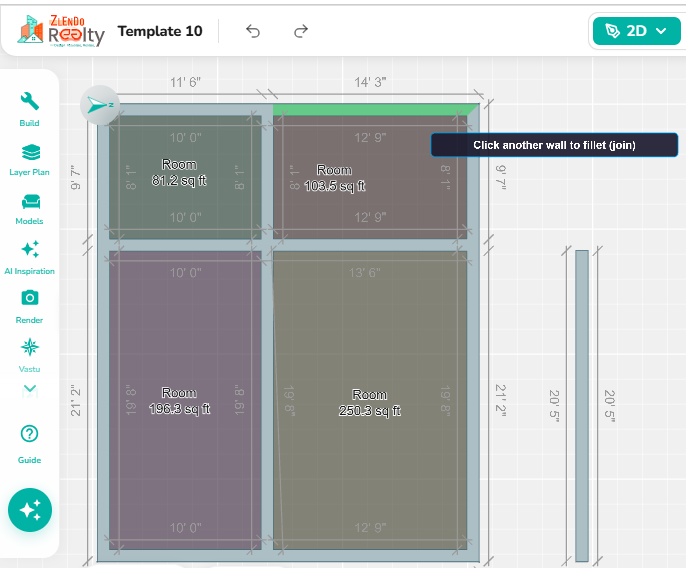
Task: Click the undo arrow
Action: [253, 31]
